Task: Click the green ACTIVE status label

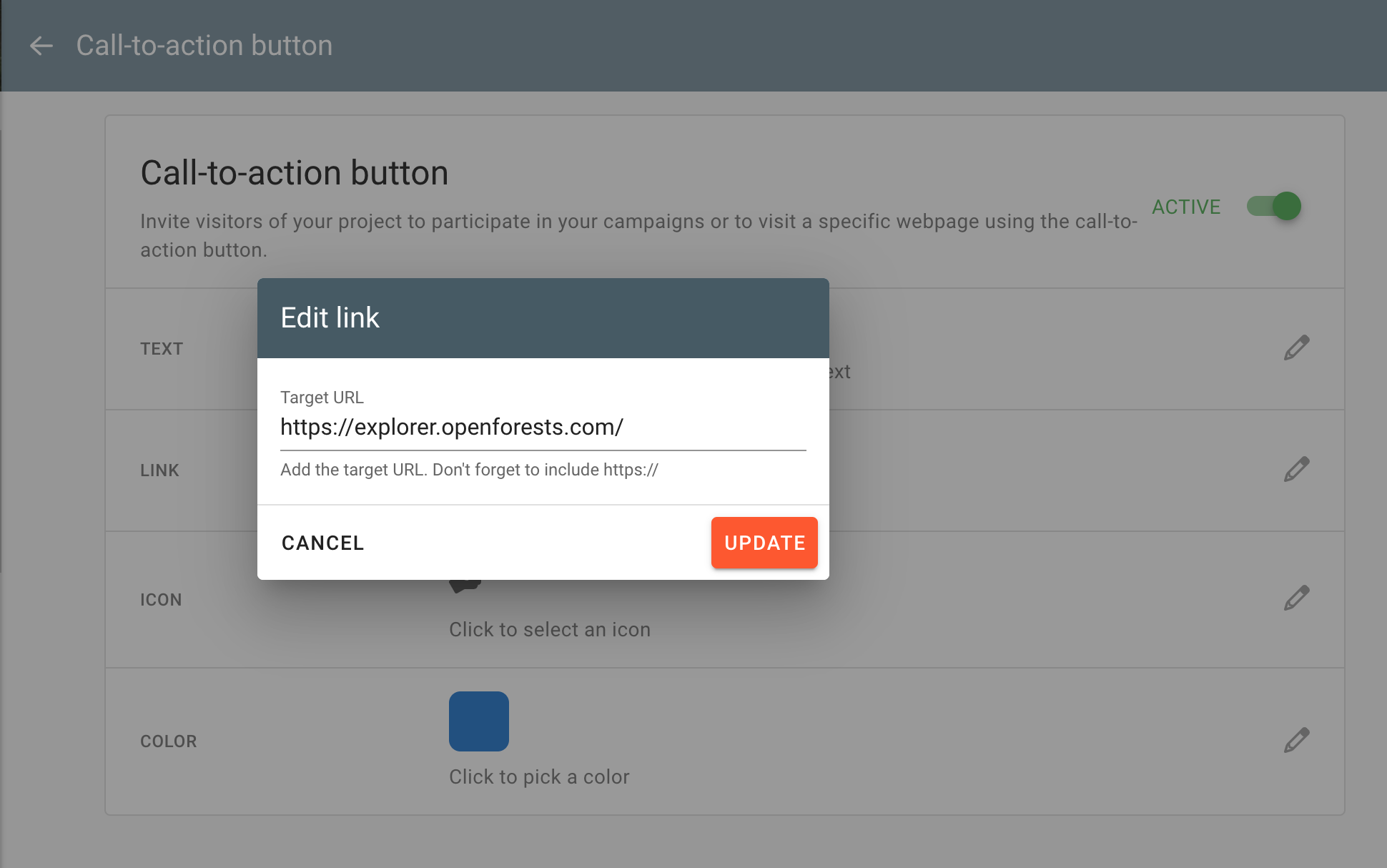Action: [1186, 207]
